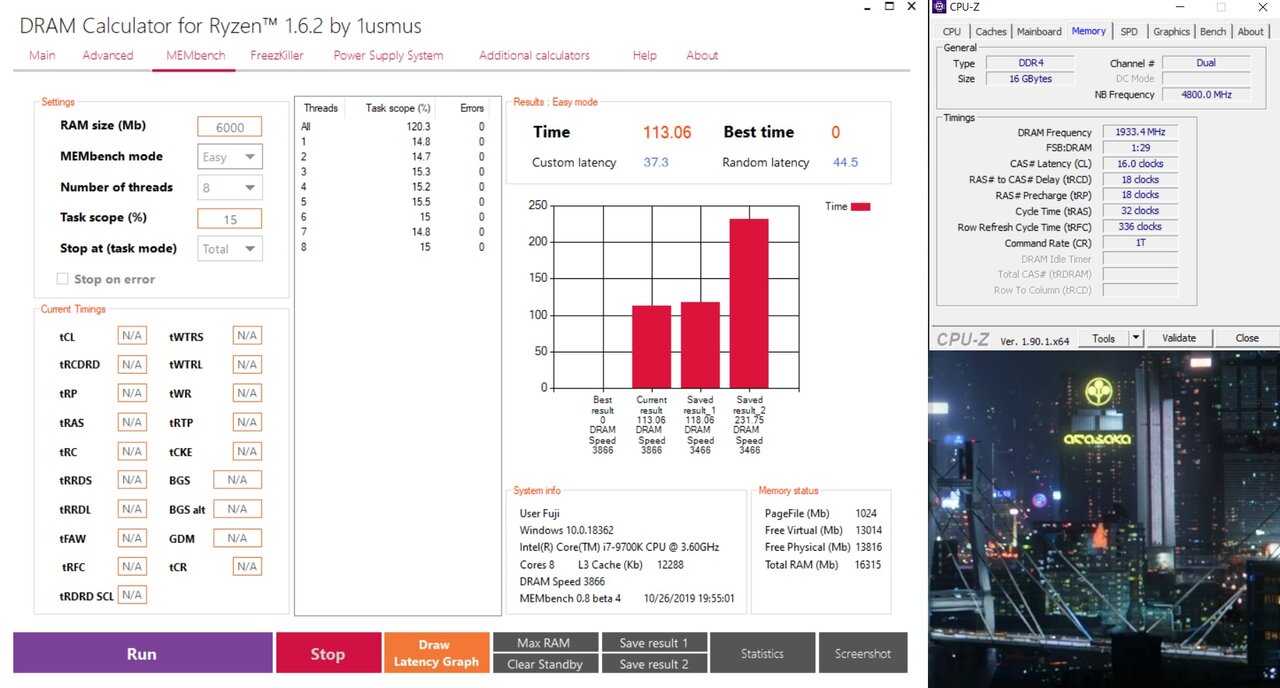The image size is (1280, 688).
Task: Open the Caches tab in CPU-Z
Action: pyautogui.click(x=991, y=31)
